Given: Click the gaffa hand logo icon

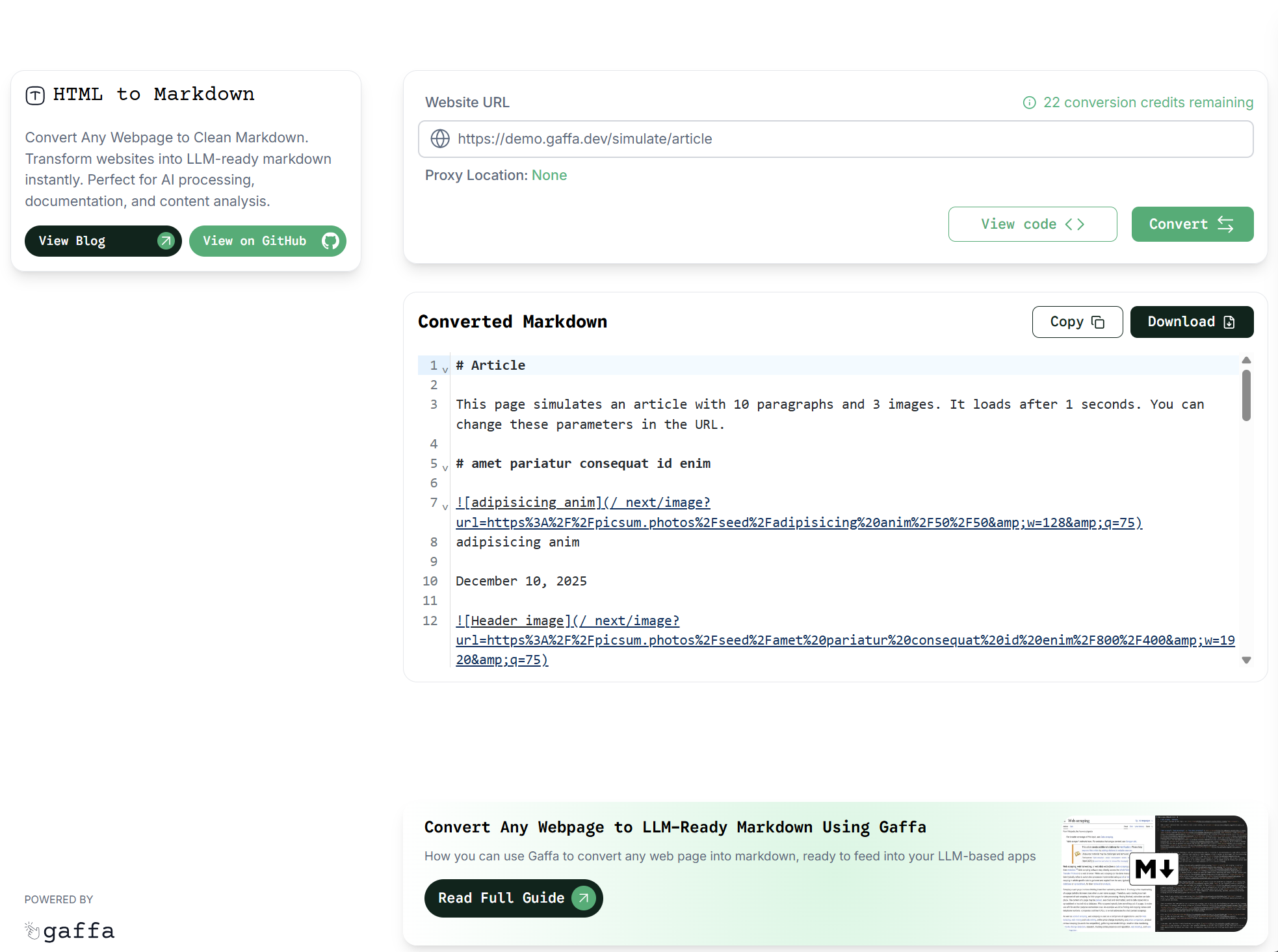Looking at the screenshot, I should point(33,931).
